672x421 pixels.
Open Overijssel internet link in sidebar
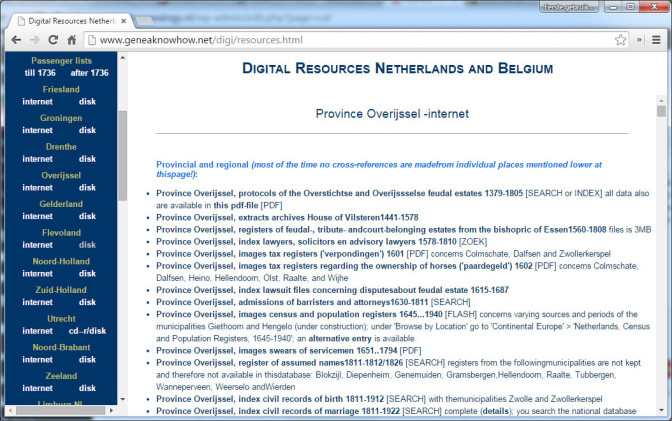[x=38, y=187]
